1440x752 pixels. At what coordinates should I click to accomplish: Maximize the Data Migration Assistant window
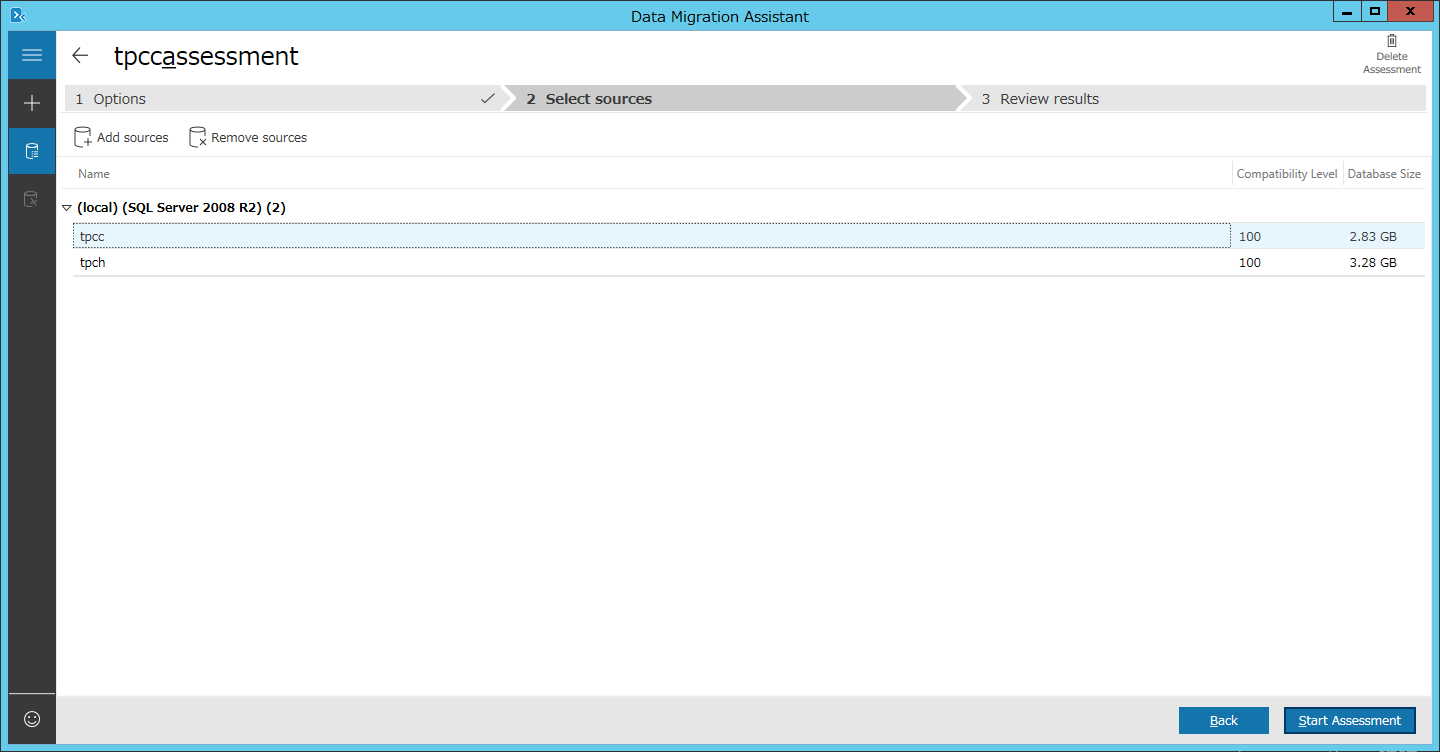pos(1375,11)
